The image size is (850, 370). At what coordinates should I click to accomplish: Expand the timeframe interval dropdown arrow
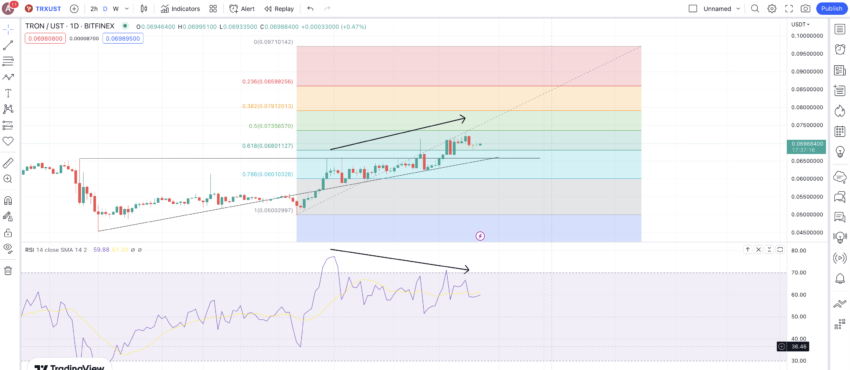click(x=127, y=9)
